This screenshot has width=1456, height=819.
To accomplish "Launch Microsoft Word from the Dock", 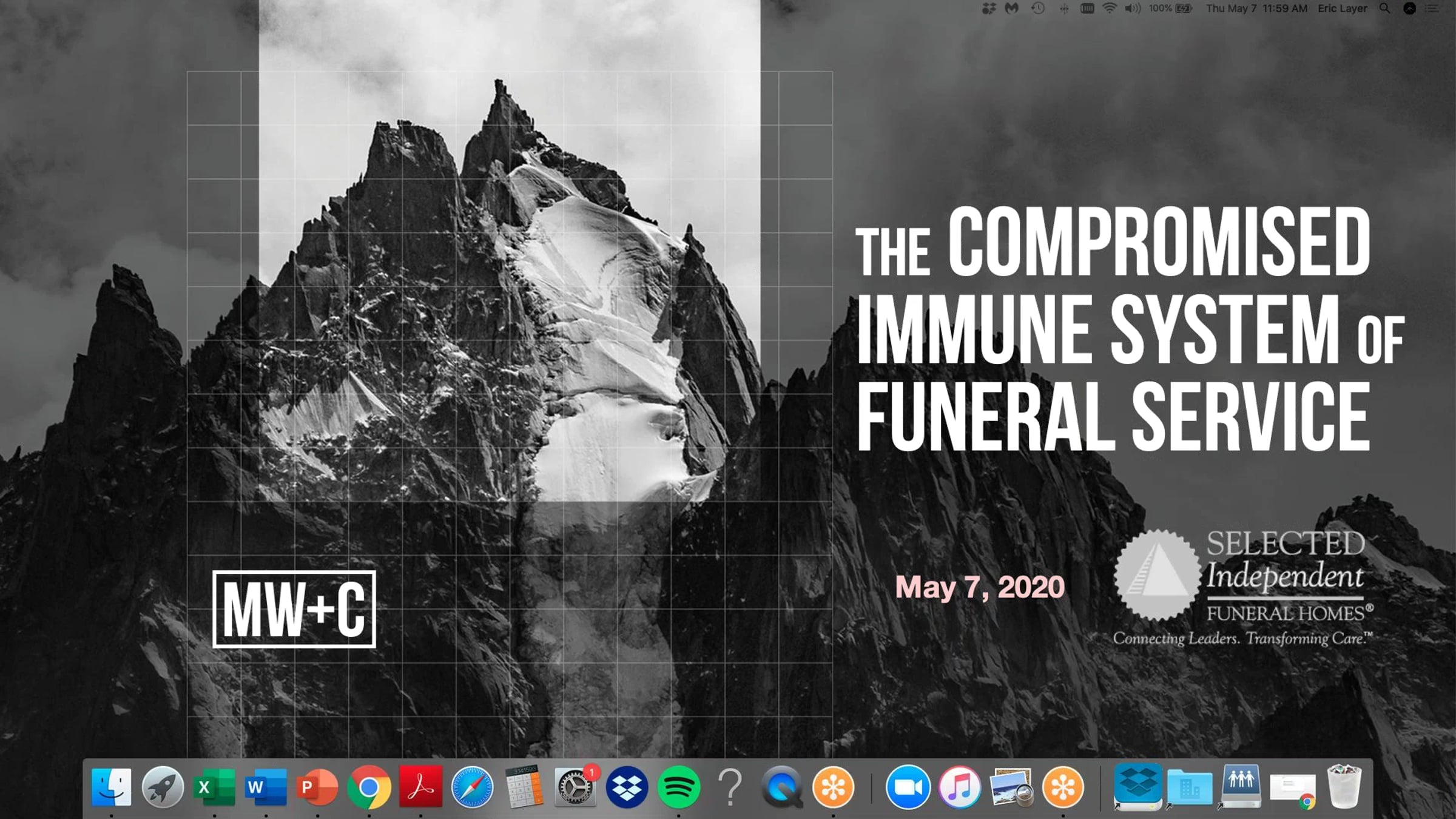I will (x=266, y=787).
